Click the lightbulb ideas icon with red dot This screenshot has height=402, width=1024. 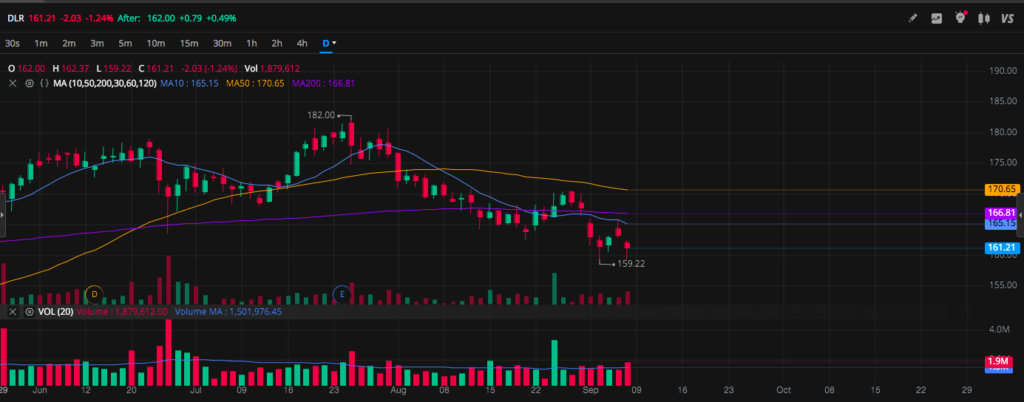[960, 18]
